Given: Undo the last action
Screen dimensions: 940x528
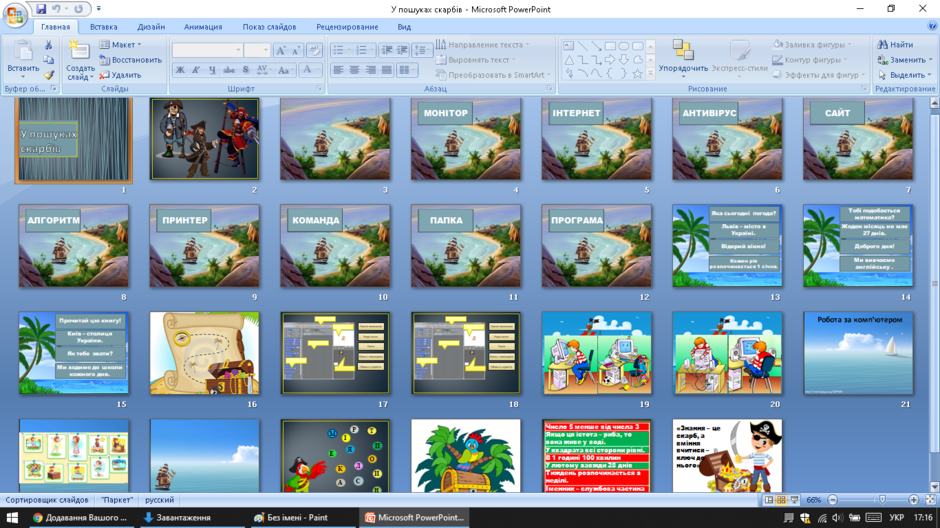Looking at the screenshot, I should (x=56, y=9).
